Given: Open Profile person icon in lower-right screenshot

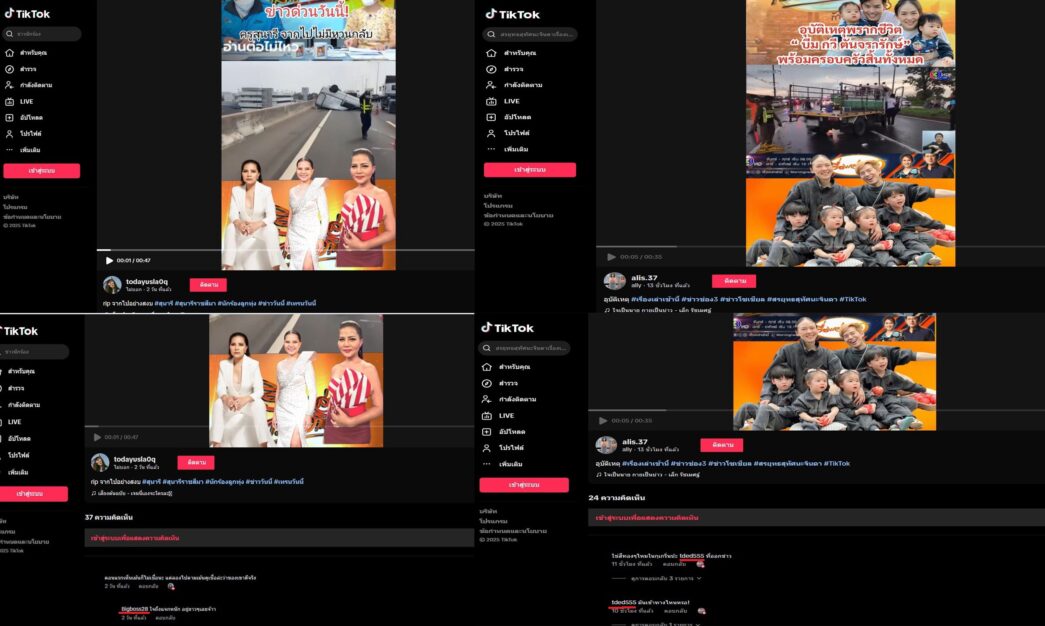Looking at the screenshot, I should pos(487,447).
